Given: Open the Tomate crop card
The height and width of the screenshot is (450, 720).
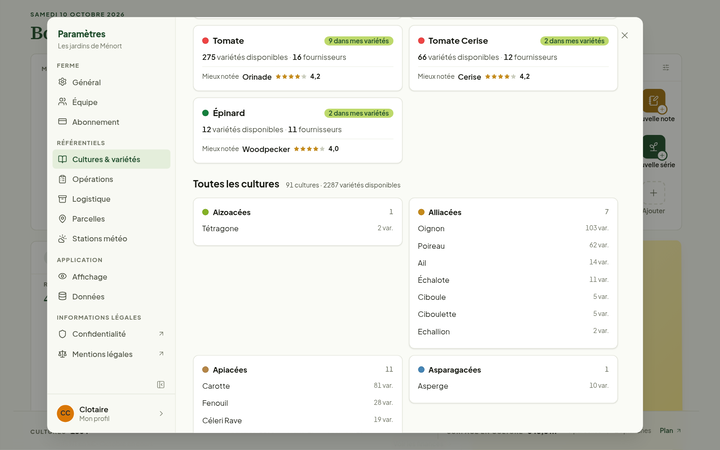Looking at the screenshot, I should pos(298,58).
